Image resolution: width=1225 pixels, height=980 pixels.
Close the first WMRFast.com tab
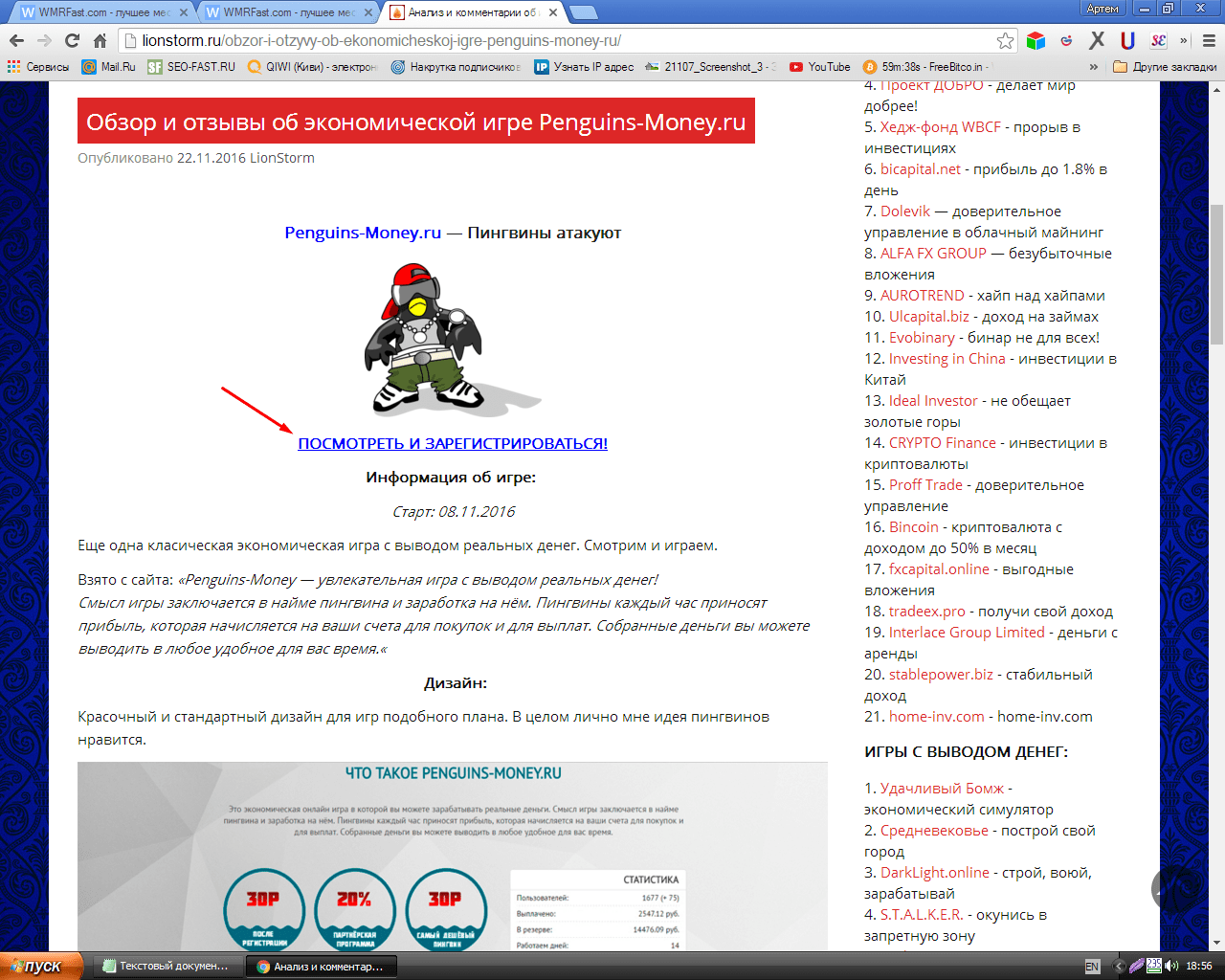[x=184, y=12]
